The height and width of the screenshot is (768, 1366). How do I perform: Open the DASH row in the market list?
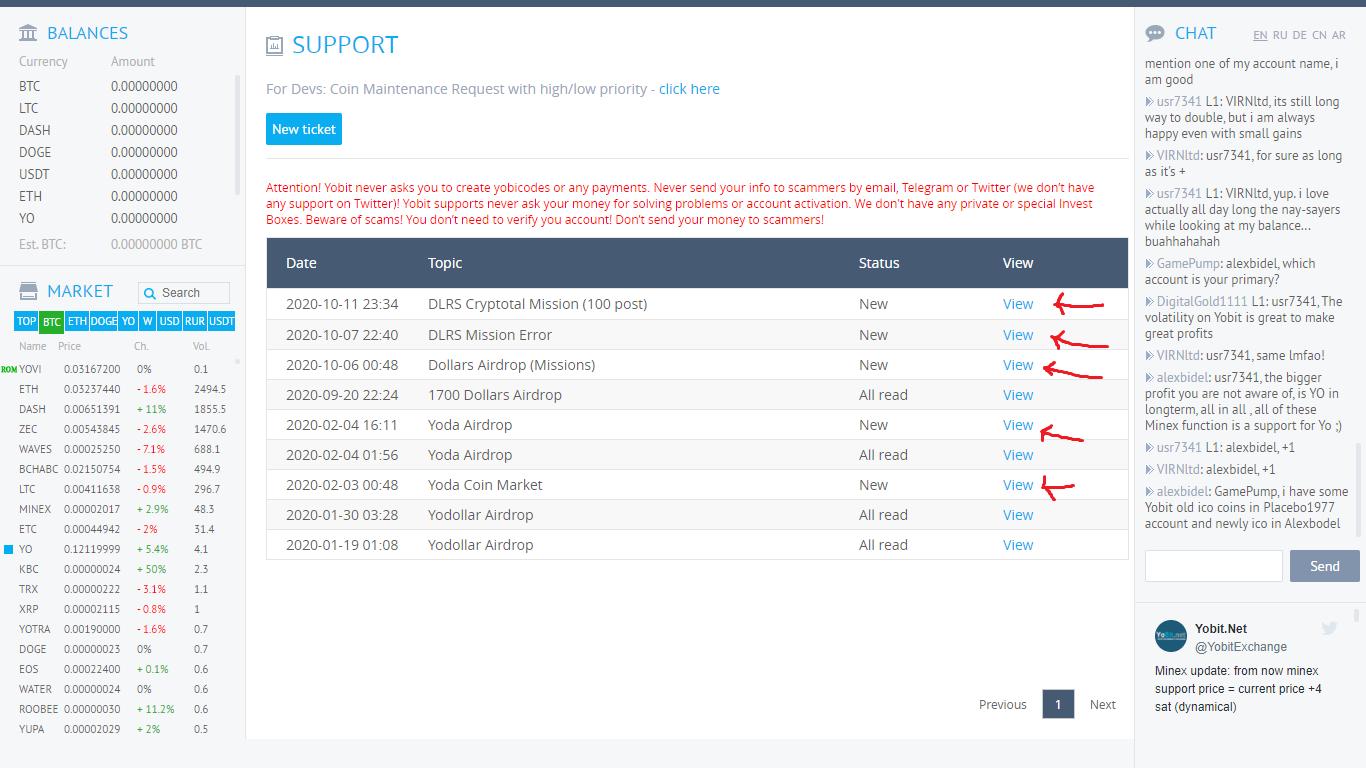click(x=120, y=409)
